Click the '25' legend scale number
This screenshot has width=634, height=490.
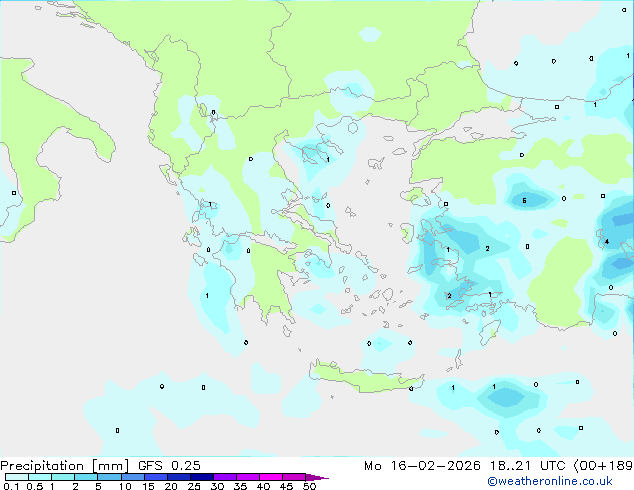194,486
